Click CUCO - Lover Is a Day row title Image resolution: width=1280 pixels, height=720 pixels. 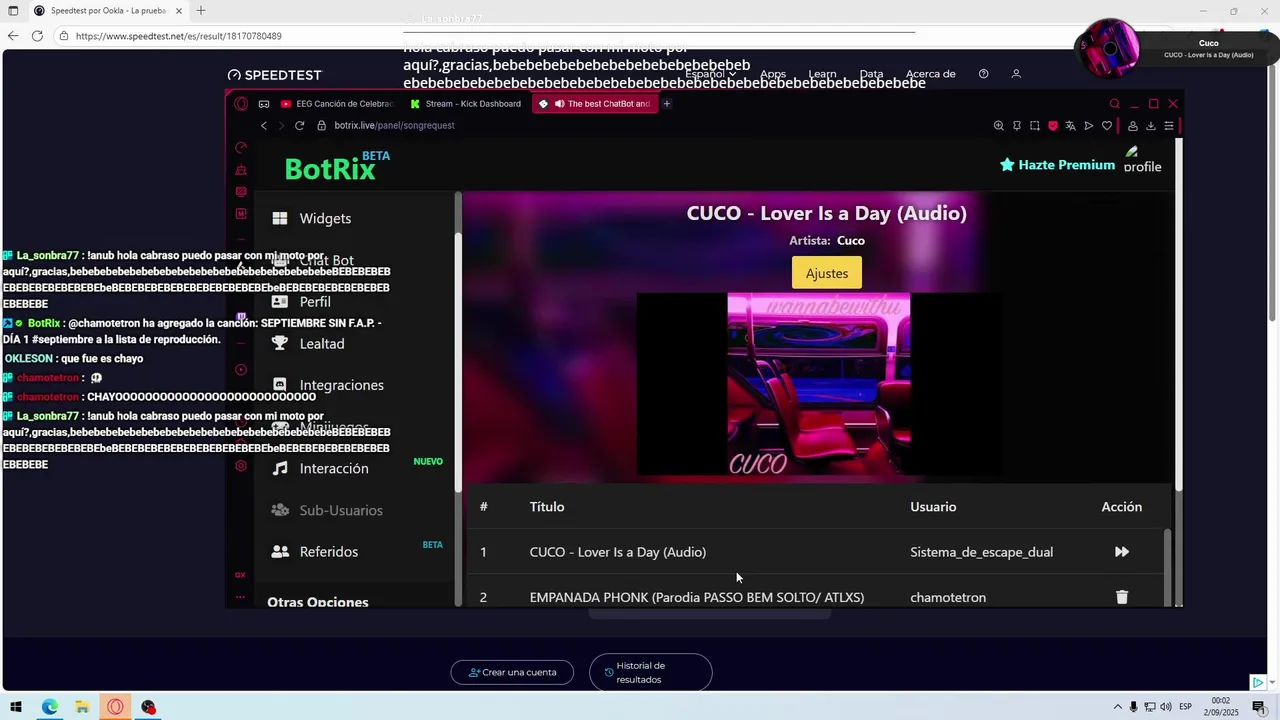(x=618, y=552)
